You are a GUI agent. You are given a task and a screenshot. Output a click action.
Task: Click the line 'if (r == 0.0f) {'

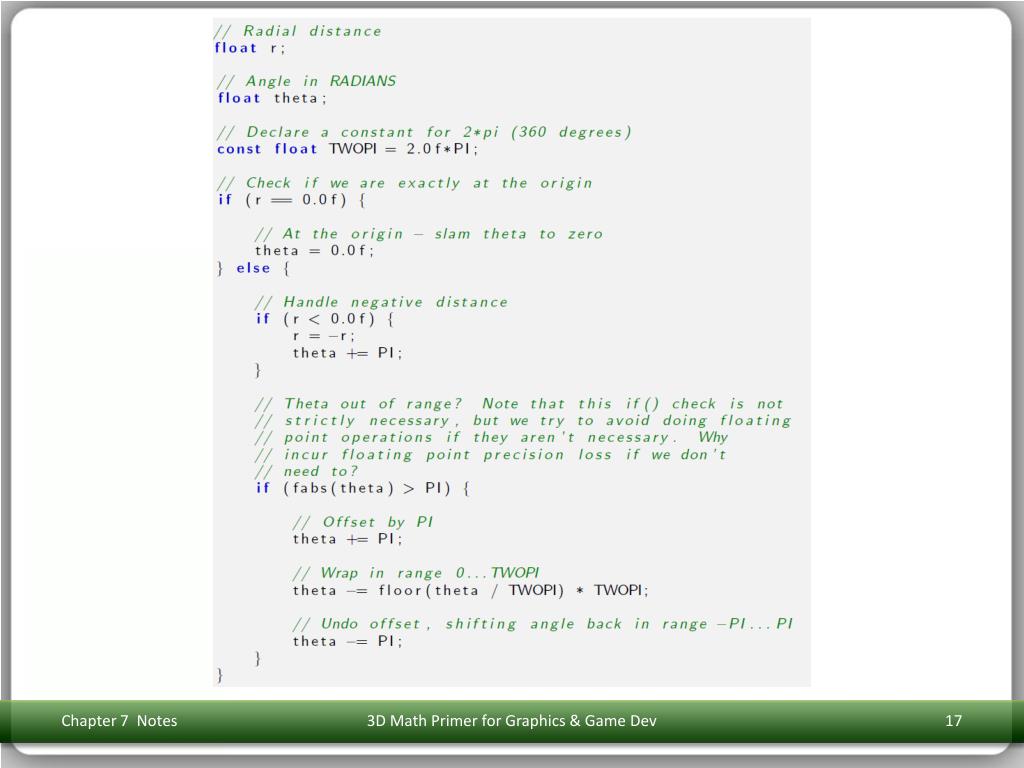[x=291, y=200]
